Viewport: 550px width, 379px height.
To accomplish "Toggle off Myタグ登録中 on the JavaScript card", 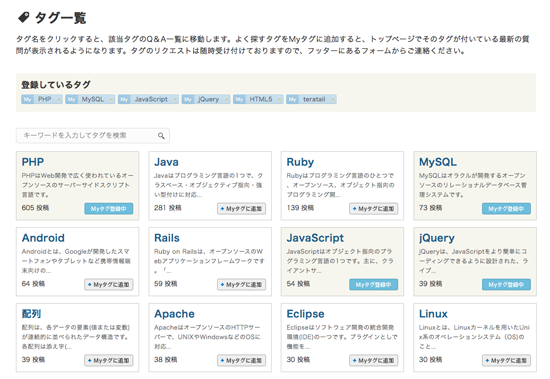I will pos(374,285).
